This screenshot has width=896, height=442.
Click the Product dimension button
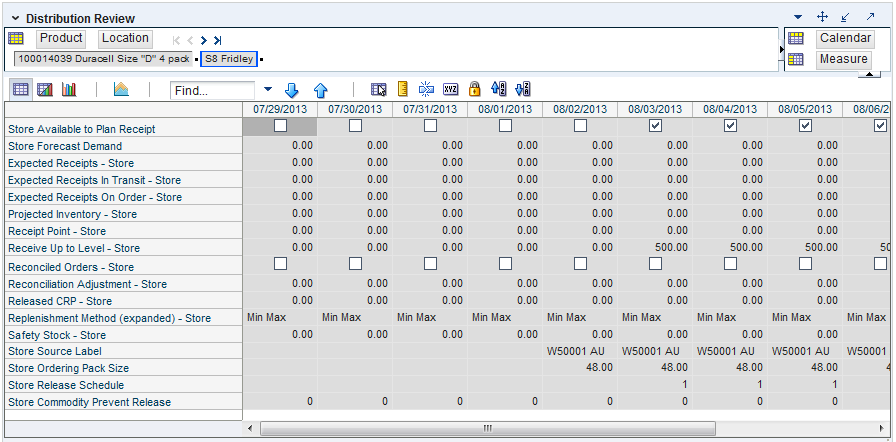click(61, 38)
